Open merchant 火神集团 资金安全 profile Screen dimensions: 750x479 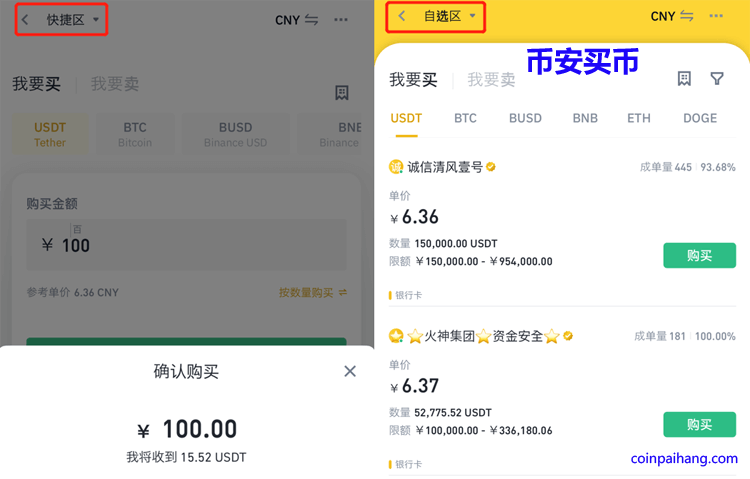click(484, 336)
